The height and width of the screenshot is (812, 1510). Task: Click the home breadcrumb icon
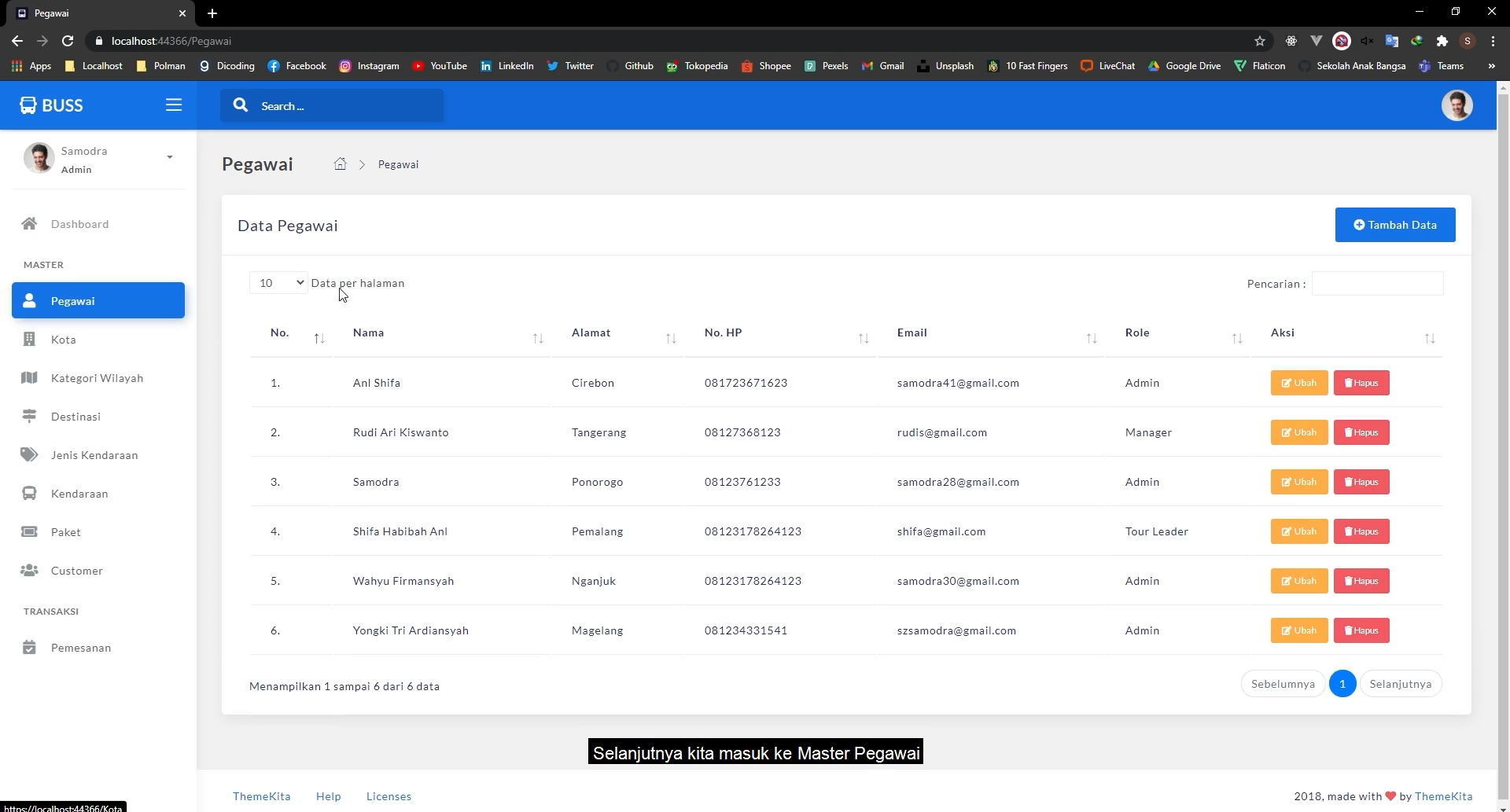coord(340,164)
